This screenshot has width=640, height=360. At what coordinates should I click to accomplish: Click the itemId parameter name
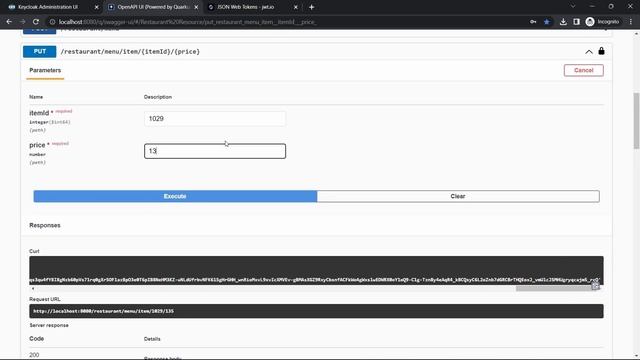(x=39, y=113)
